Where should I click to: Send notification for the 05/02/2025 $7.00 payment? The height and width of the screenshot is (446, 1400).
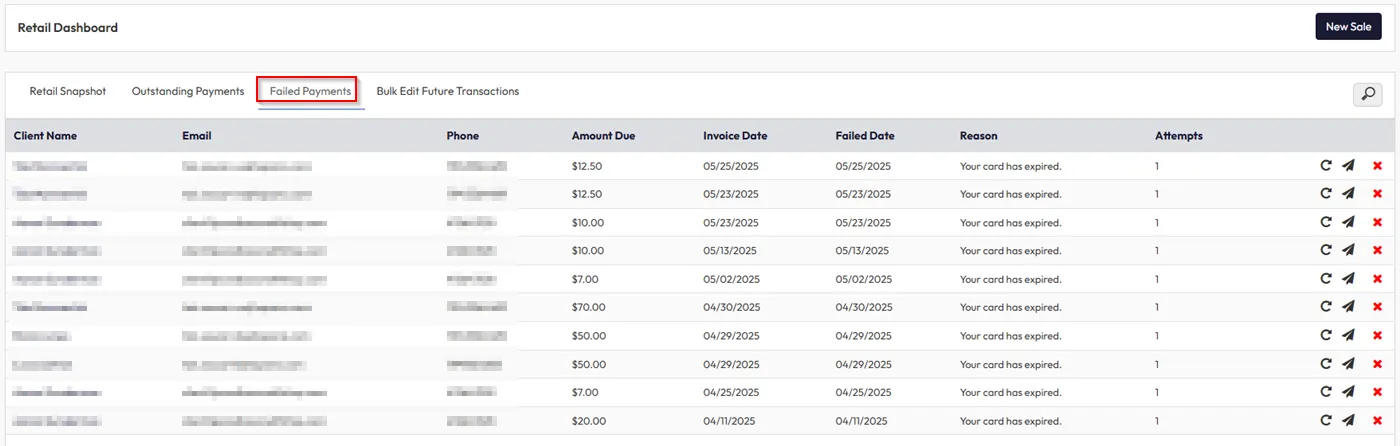(1348, 279)
